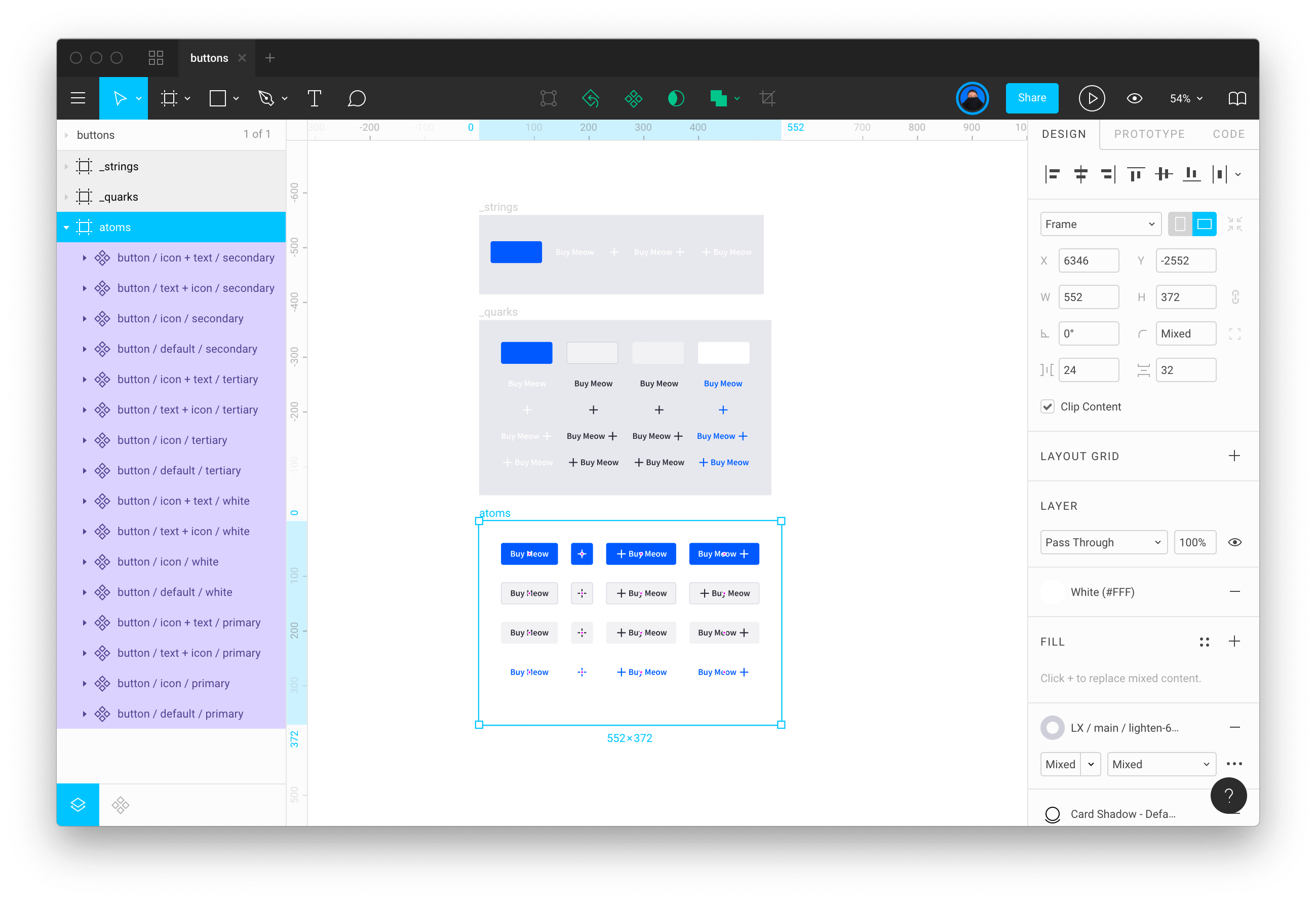This screenshot has width=1316, height=901.
Task: Open the Components panel icon
Action: tap(120, 805)
